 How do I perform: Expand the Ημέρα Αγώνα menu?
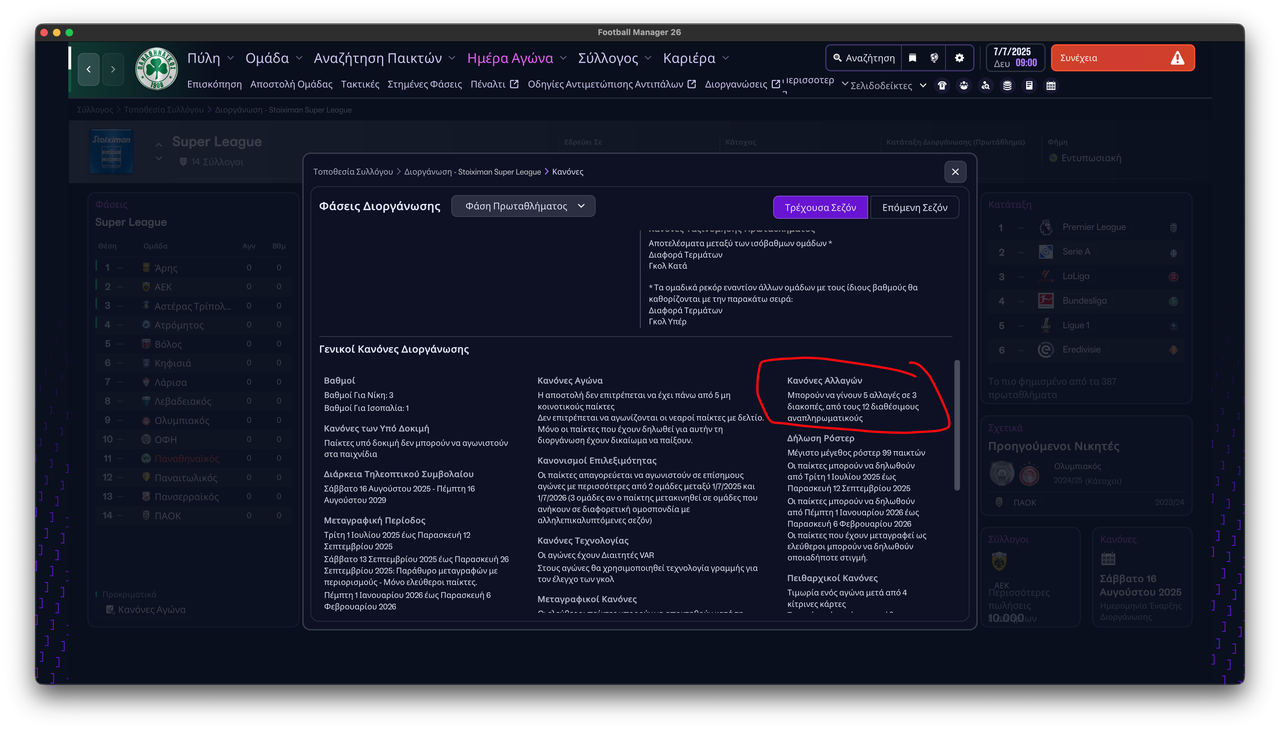click(x=517, y=58)
